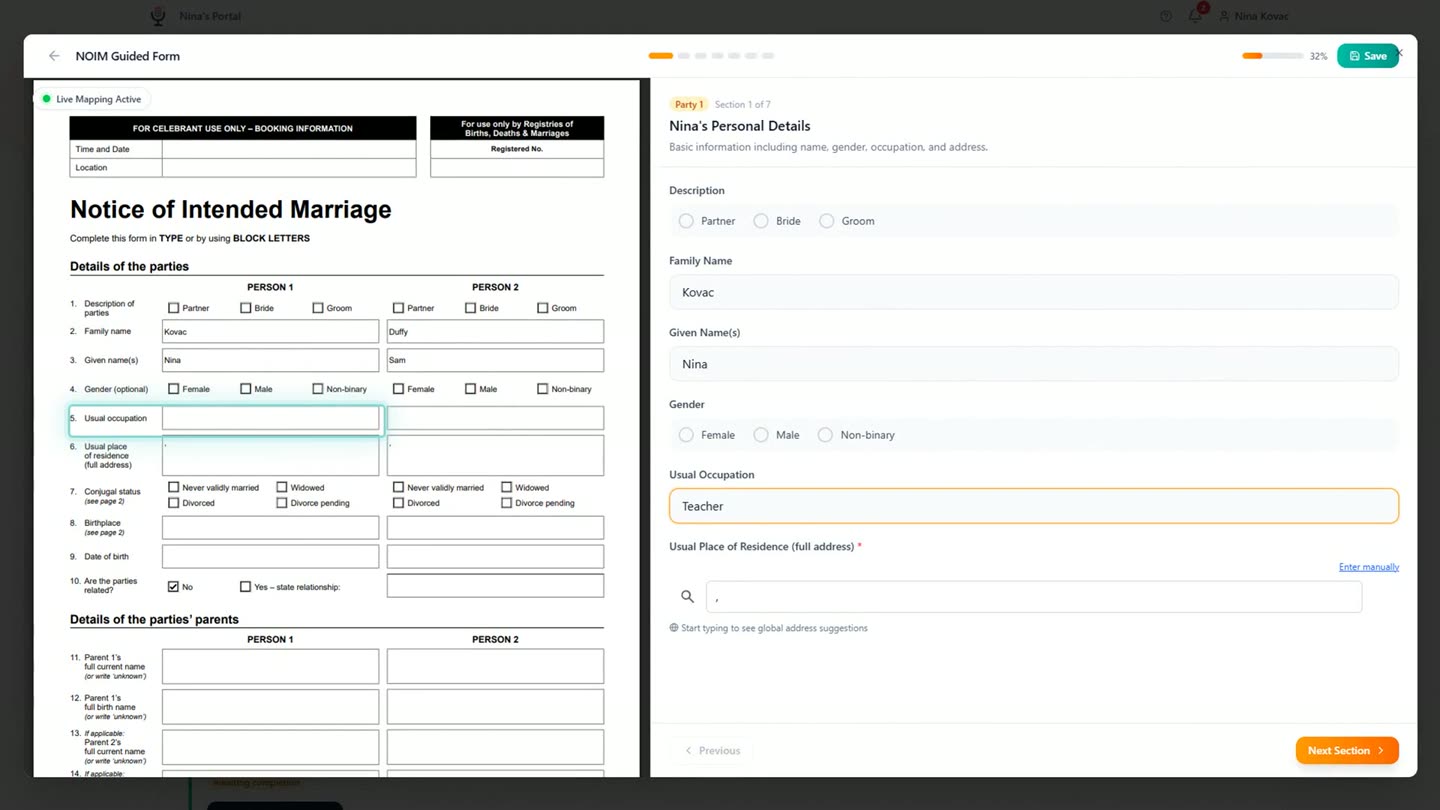1440x810 pixels.
Task: Select the Non-binary gender radio button
Action: pos(825,435)
